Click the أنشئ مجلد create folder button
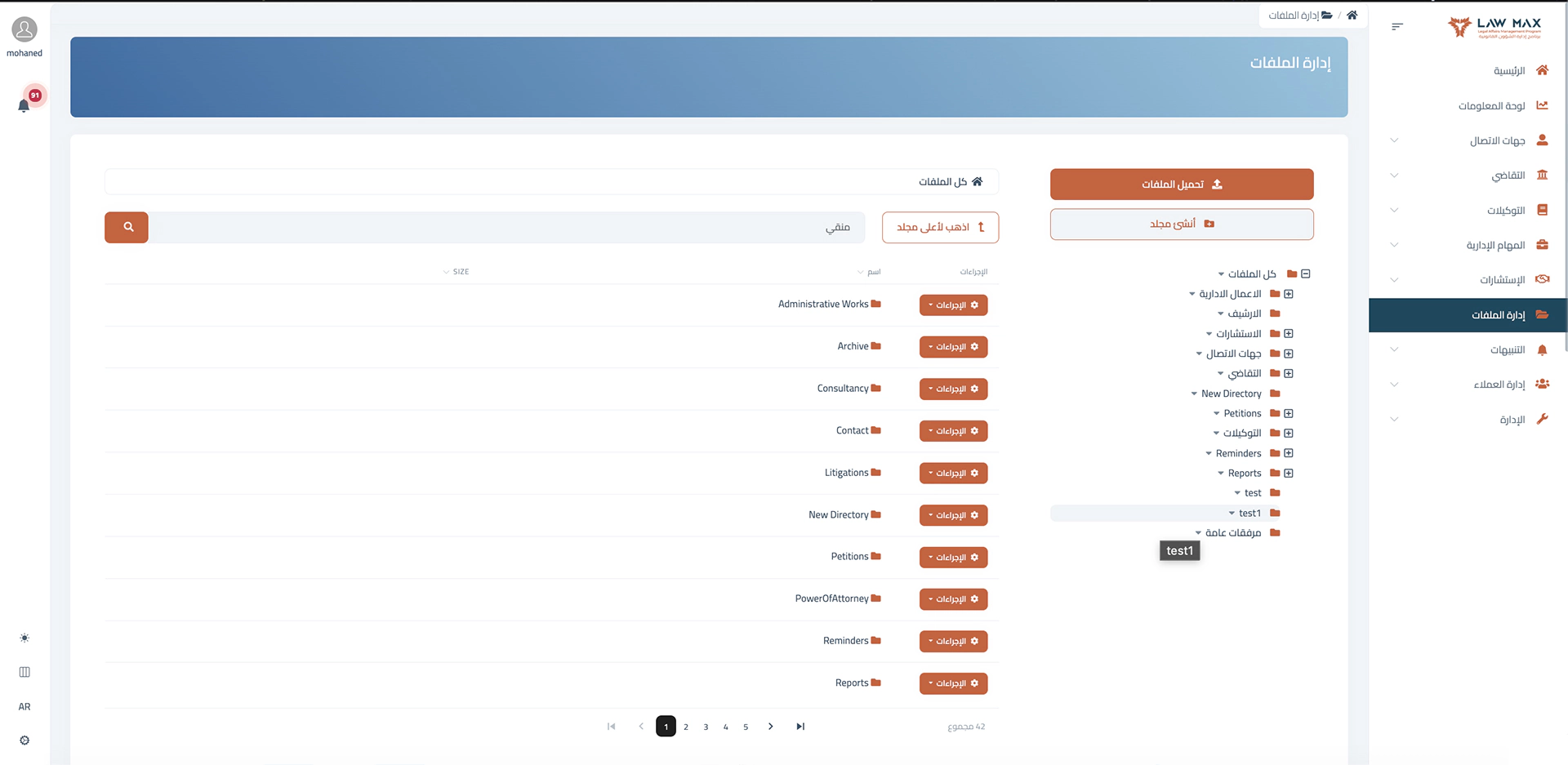Screen dimensions: 1568x765 (x=1181, y=225)
